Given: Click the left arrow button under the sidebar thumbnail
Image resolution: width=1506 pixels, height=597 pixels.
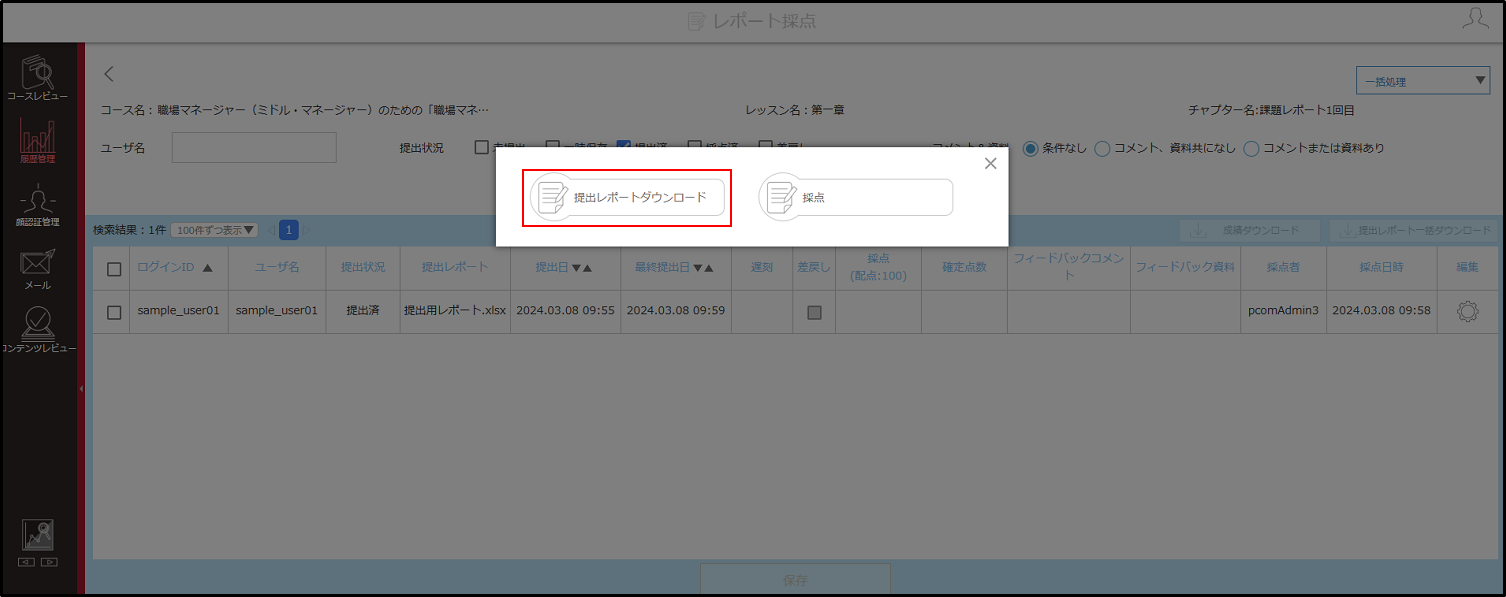Looking at the screenshot, I should pyautogui.click(x=27, y=562).
